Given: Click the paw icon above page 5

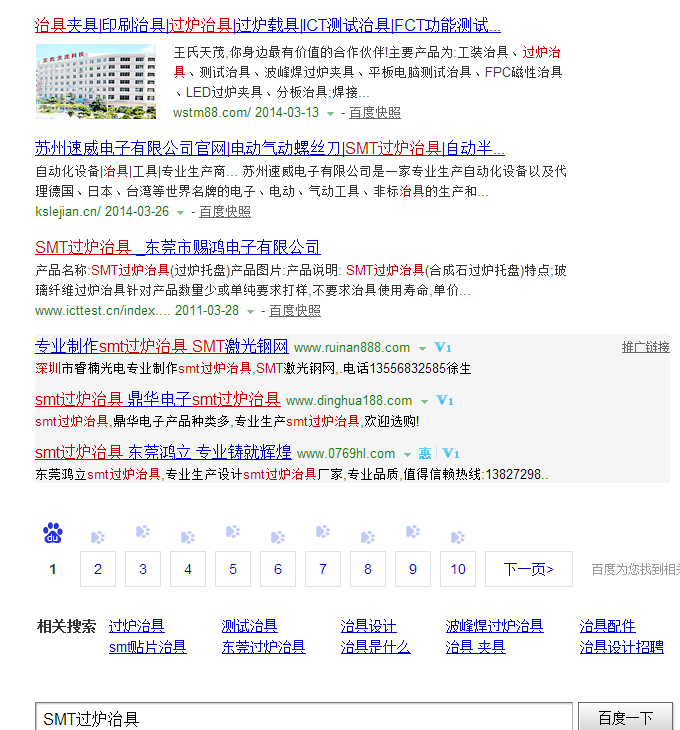Looking at the screenshot, I should tap(233, 532).
